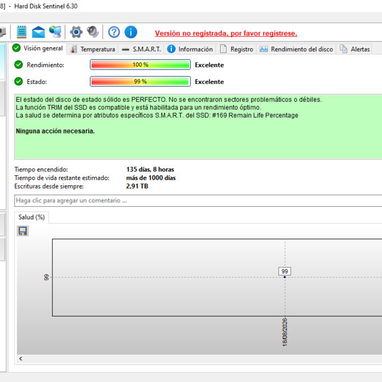The image size is (382, 382).
Task: Open the Rendimiento del disco tab
Action: [x=296, y=49]
